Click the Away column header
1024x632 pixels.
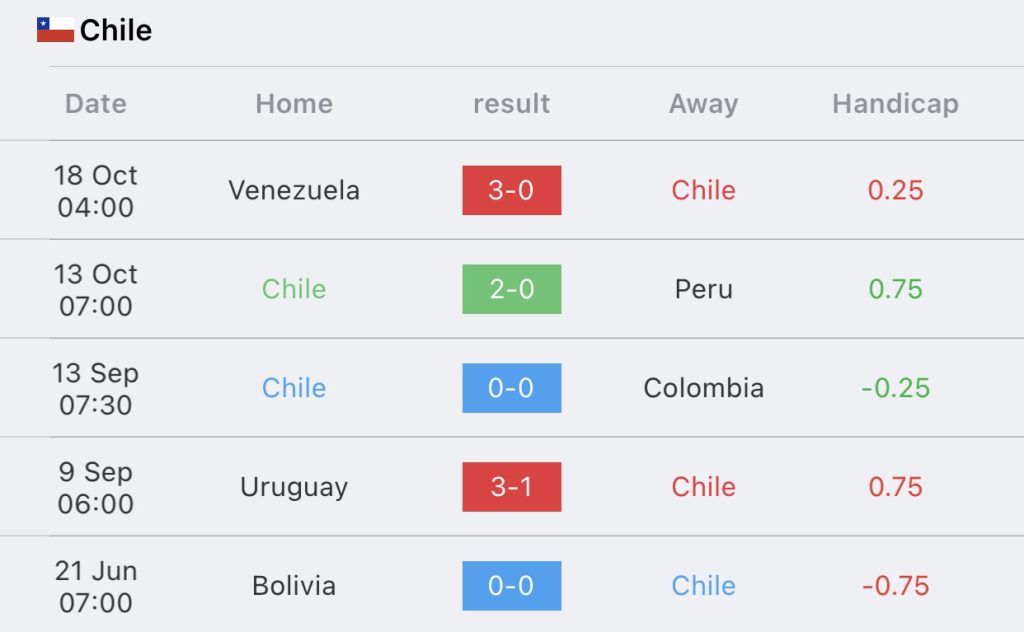(703, 104)
